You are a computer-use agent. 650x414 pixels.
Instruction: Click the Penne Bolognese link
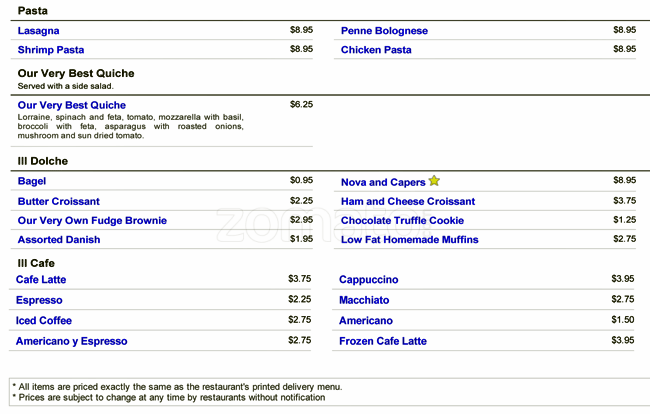pyautogui.click(x=384, y=31)
